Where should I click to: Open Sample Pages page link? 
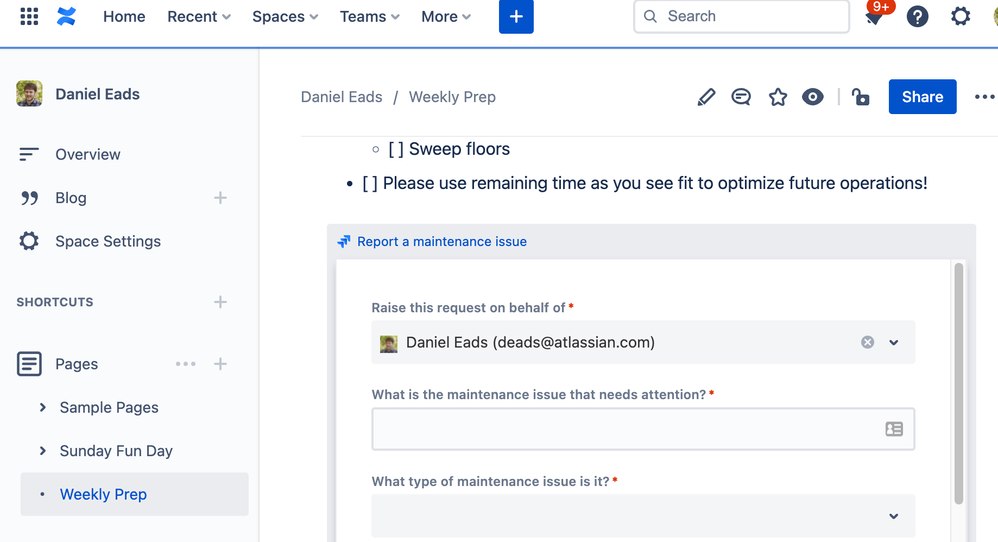tap(109, 407)
